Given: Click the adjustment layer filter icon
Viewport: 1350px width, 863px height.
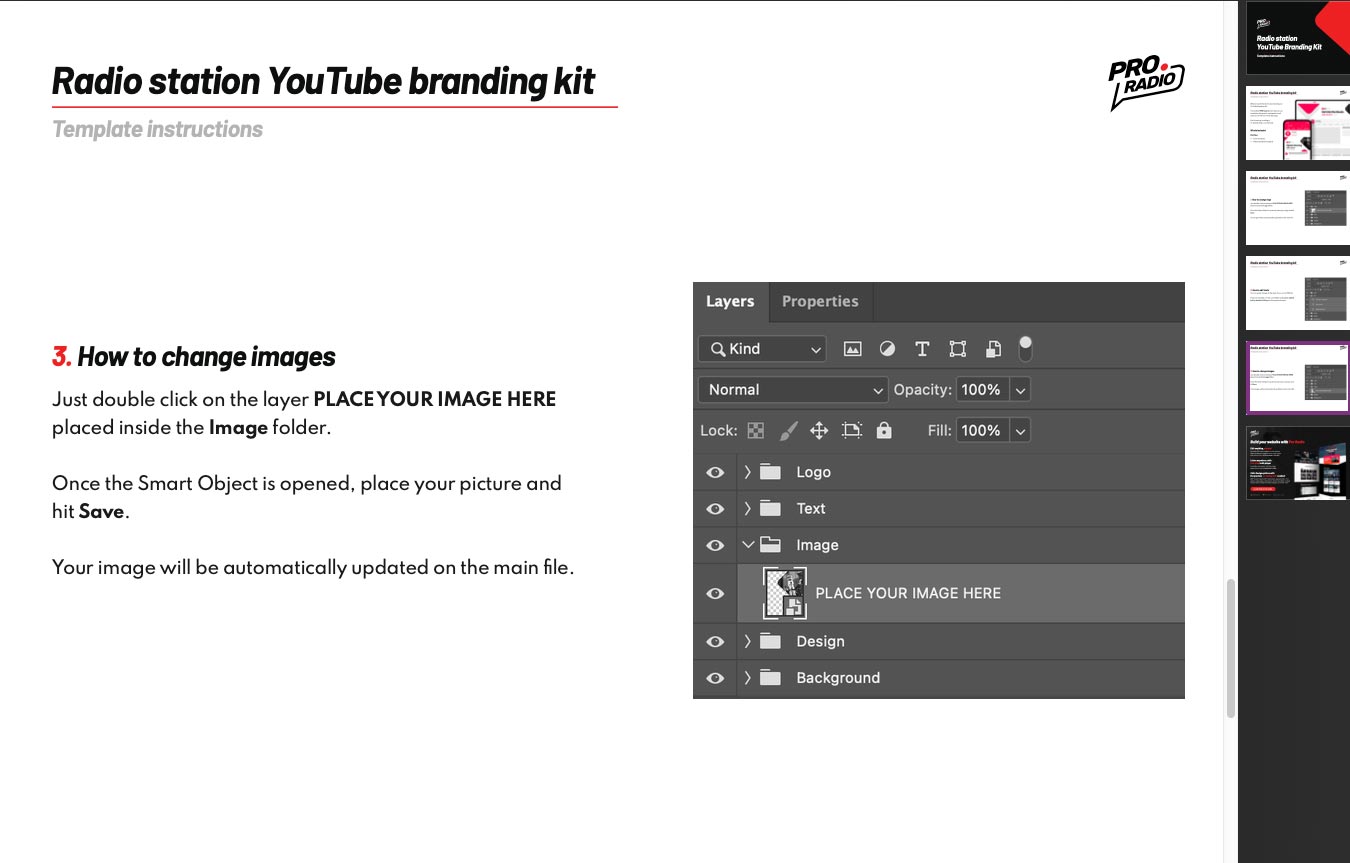Looking at the screenshot, I should click(887, 349).
